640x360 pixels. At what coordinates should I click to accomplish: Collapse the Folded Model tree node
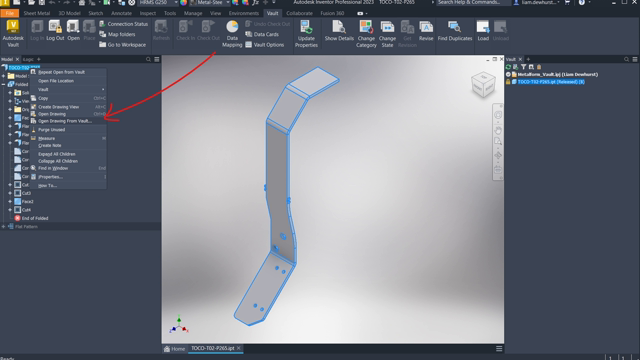pyautogui.click(x=3, y=84)
